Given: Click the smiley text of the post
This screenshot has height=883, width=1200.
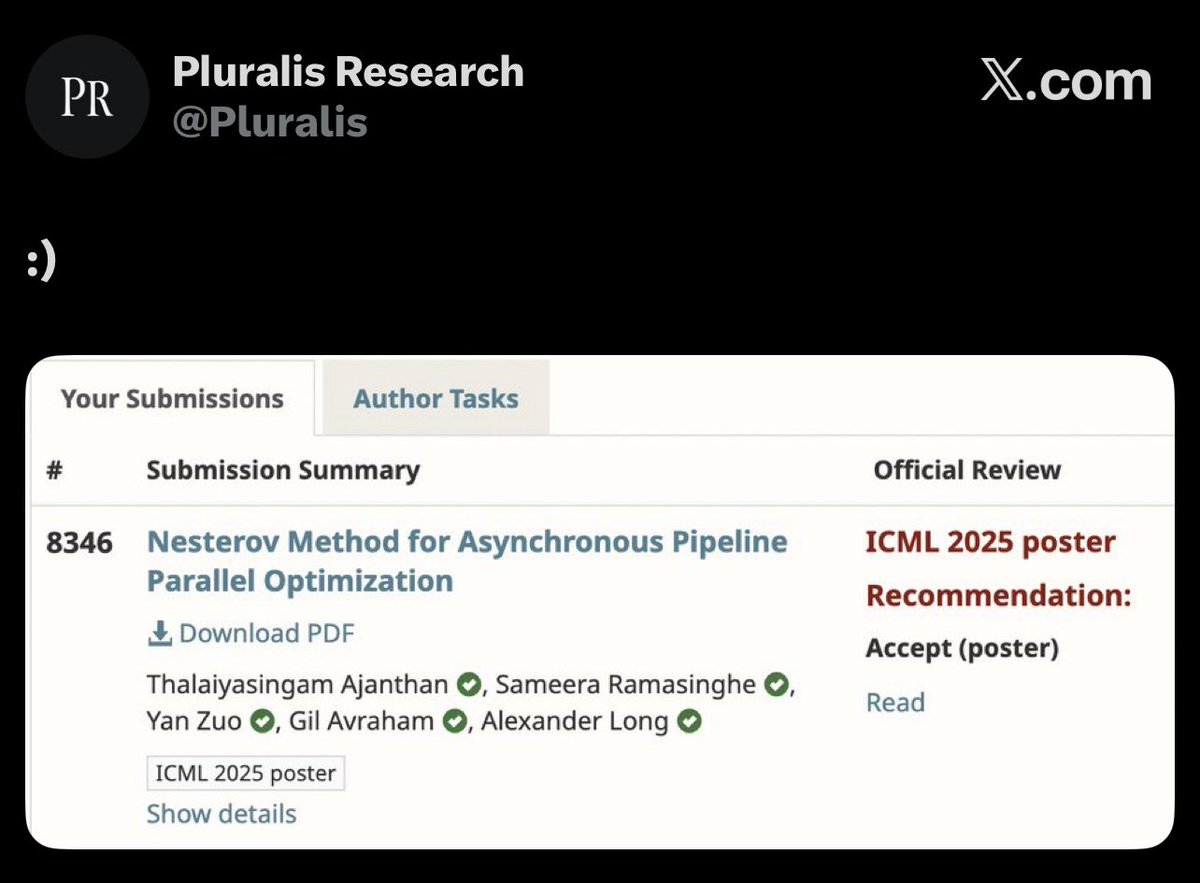Looking at the screenshot, I should tap(41, 259).
